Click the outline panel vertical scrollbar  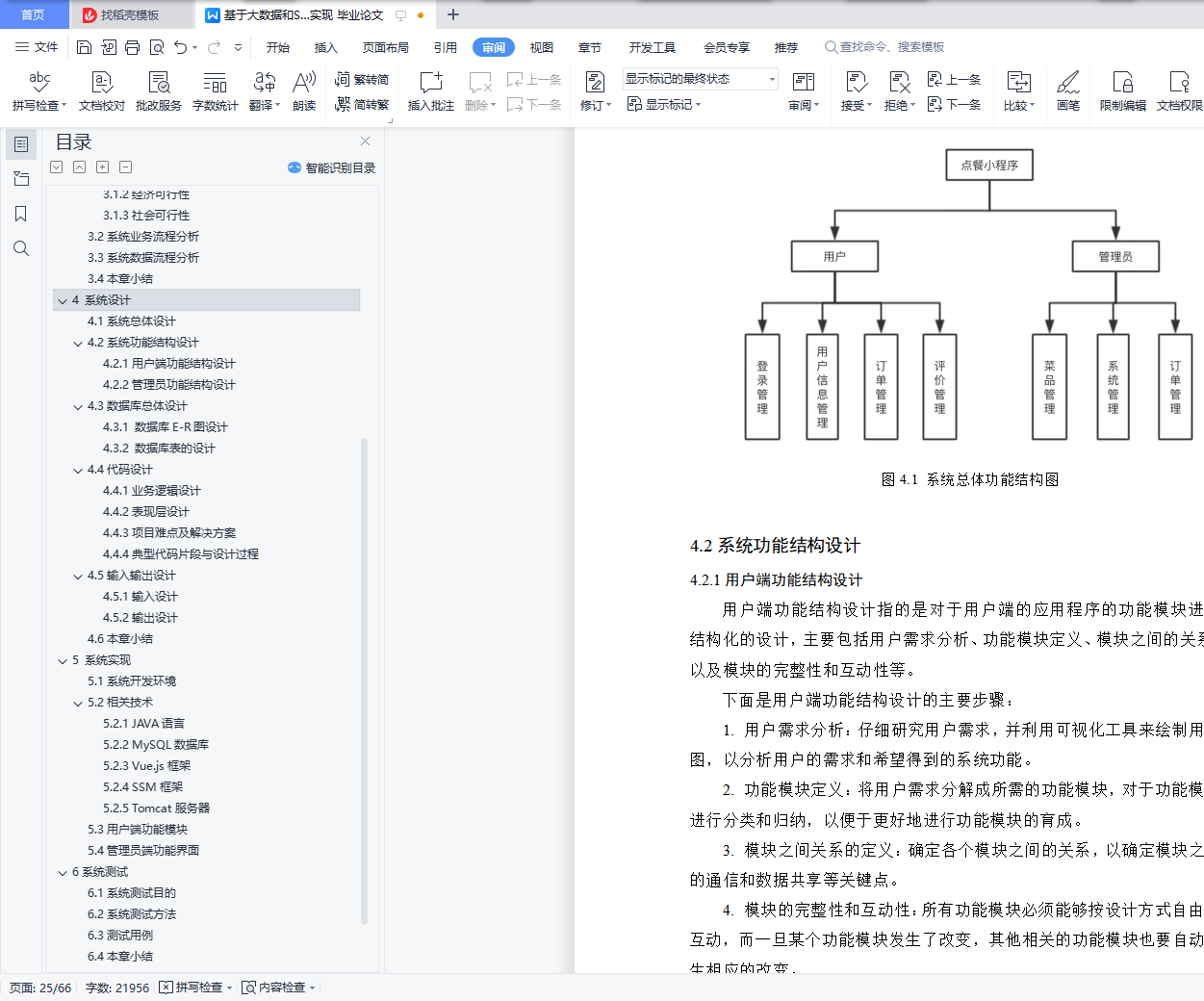[364, 680]
